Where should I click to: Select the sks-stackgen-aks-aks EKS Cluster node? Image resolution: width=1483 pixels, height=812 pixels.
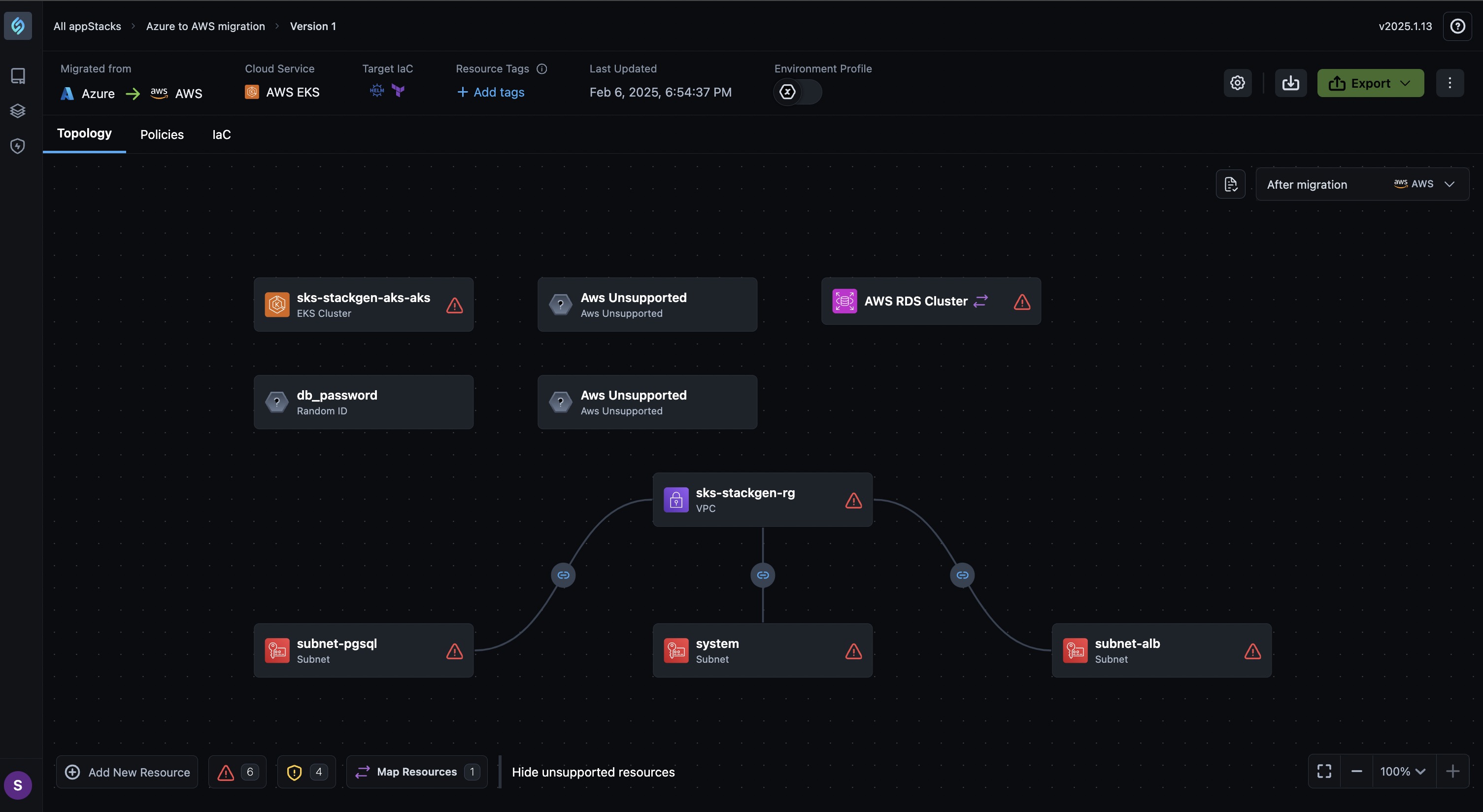363,304
